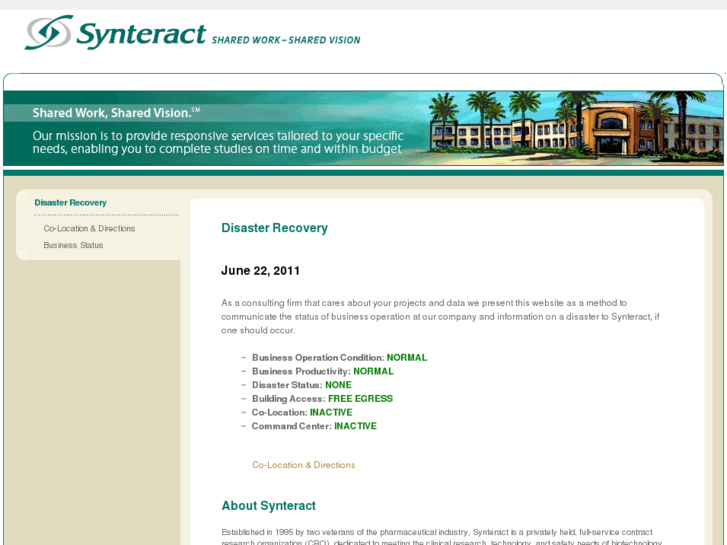Image resolution: width=727 pixels, height=545 pixels.
Task: Select Command Center: INACTIVE line
Action: pyautogui.click(x=314, y=426)
